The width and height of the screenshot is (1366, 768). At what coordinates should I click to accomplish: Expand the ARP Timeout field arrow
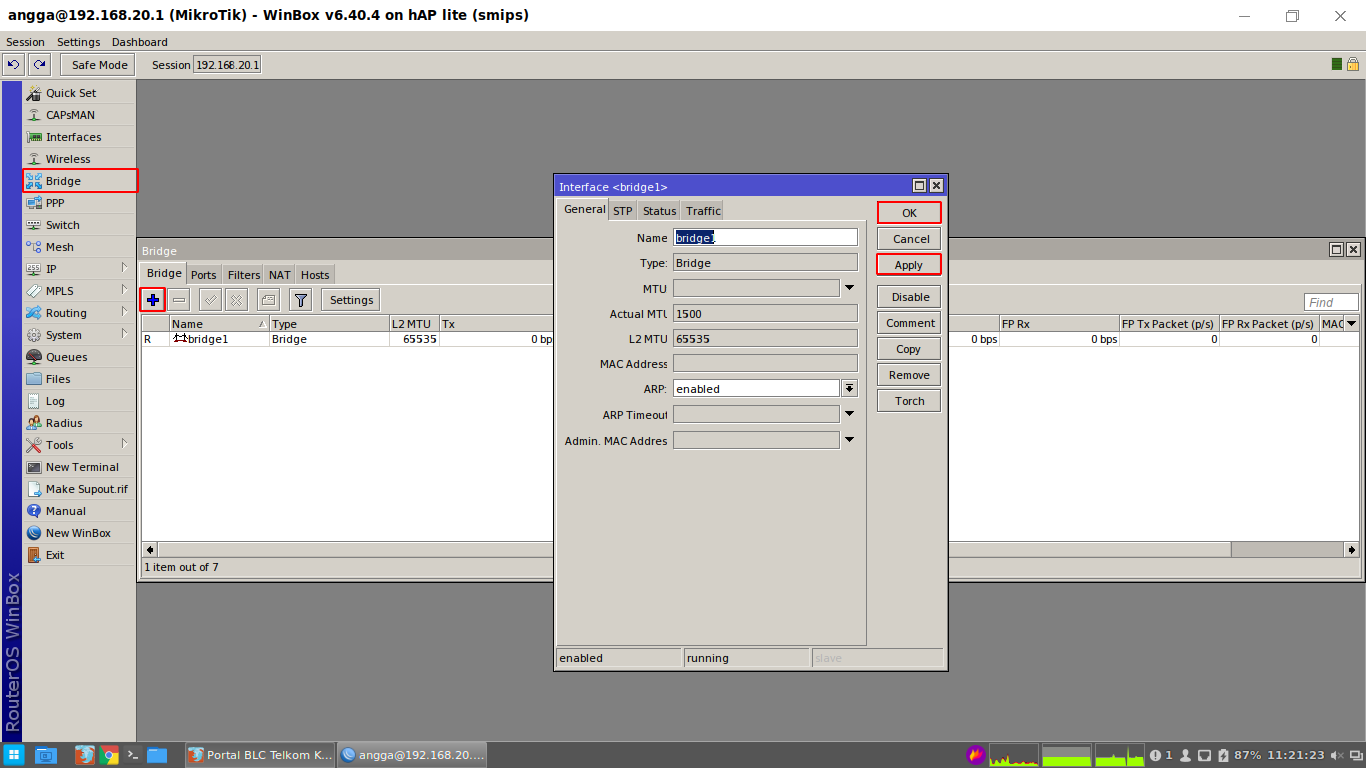849,413
